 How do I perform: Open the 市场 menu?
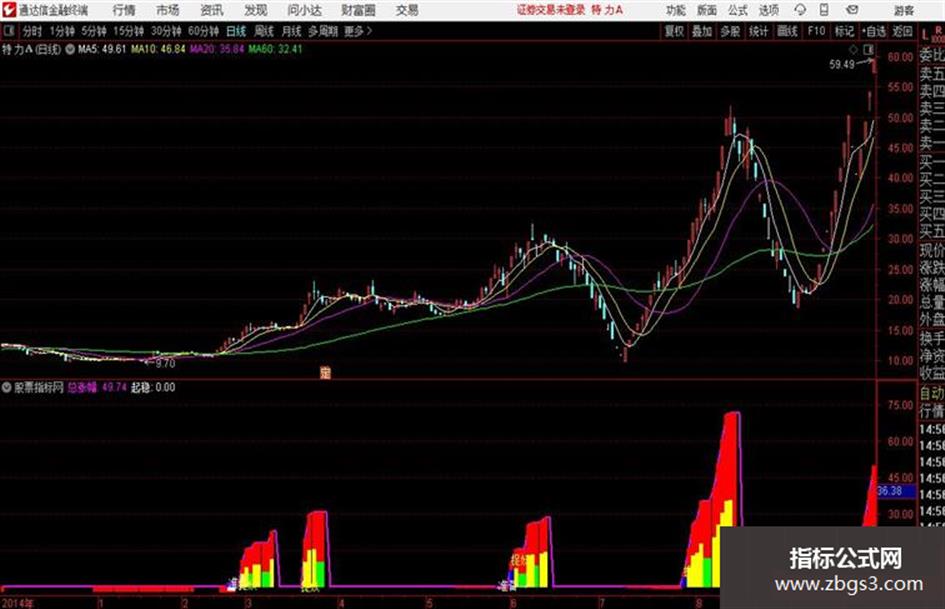point(168,10)
